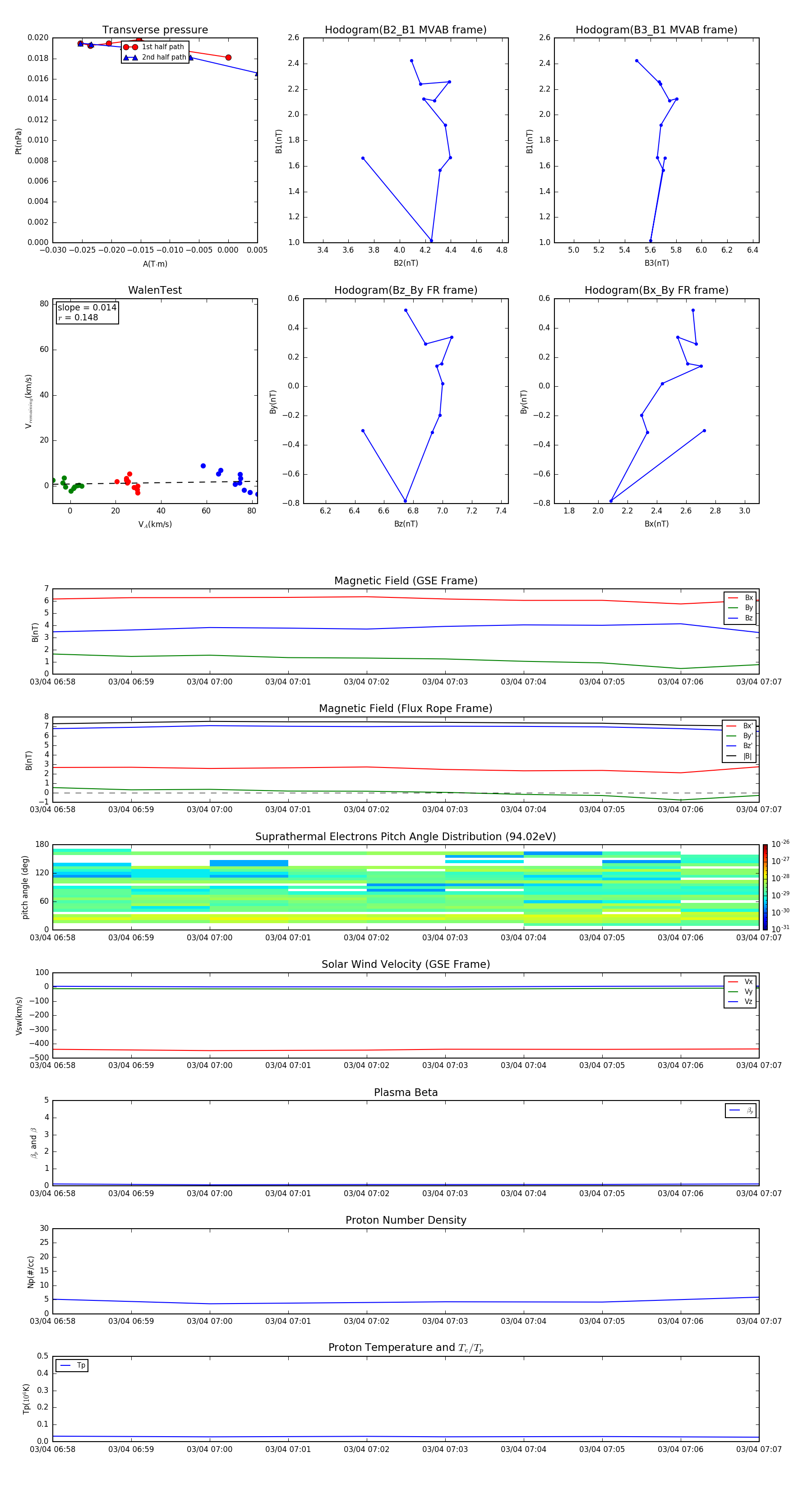Click By' in the Flux Rope Frame legend

tap(740, 736)
